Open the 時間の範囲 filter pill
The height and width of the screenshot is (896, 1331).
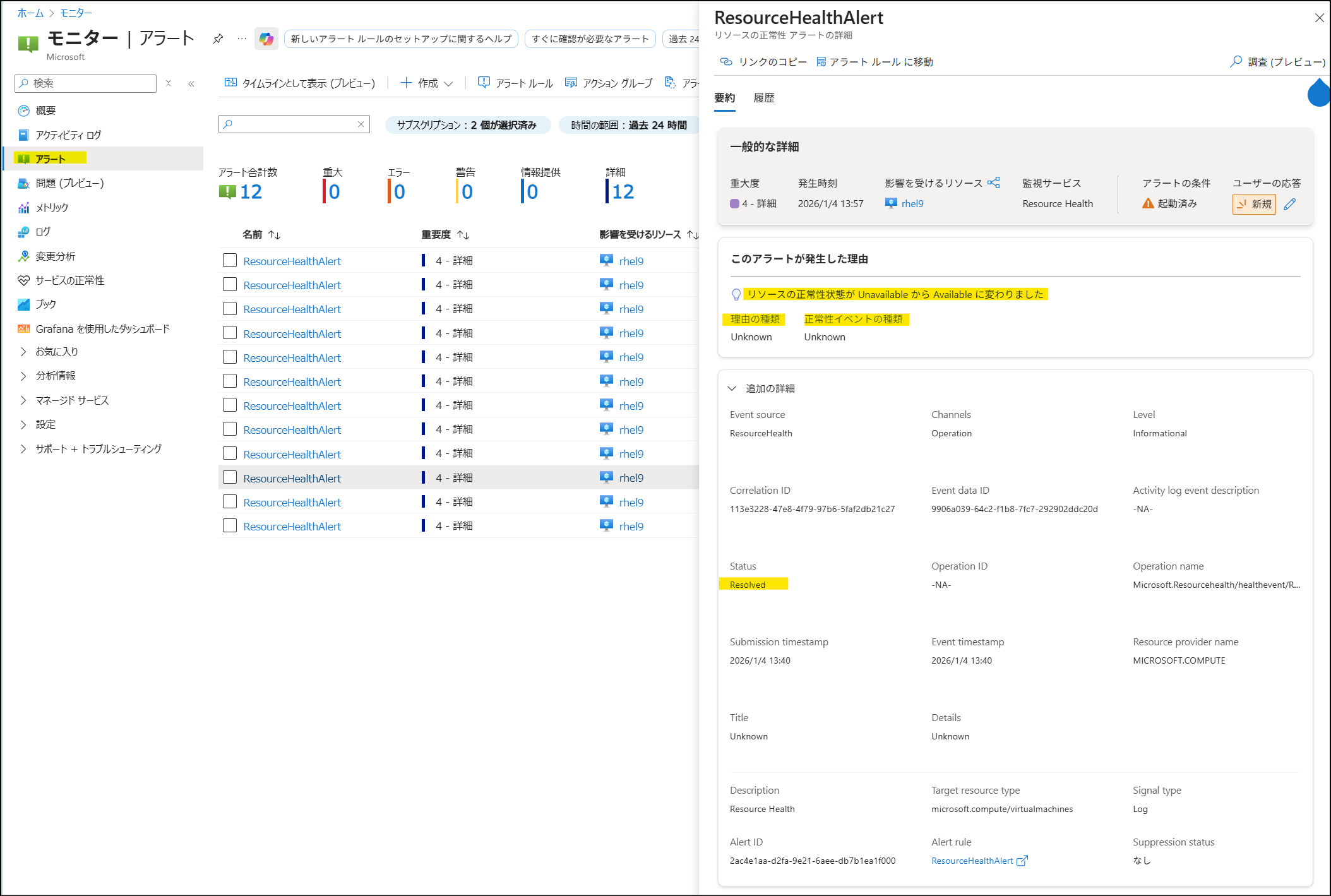point(629,125)
